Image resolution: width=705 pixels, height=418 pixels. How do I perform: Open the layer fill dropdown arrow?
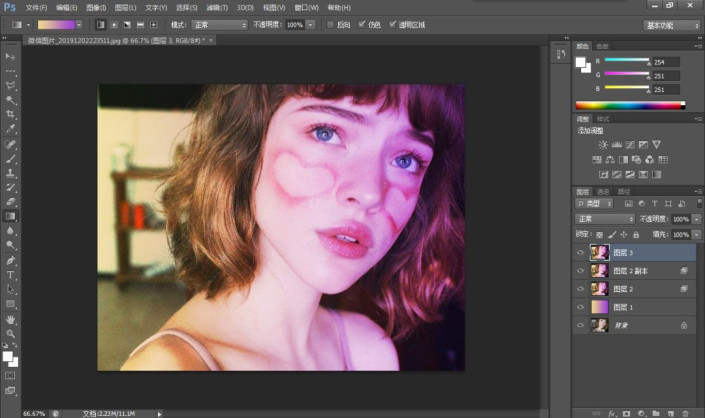tap(696, 235)
